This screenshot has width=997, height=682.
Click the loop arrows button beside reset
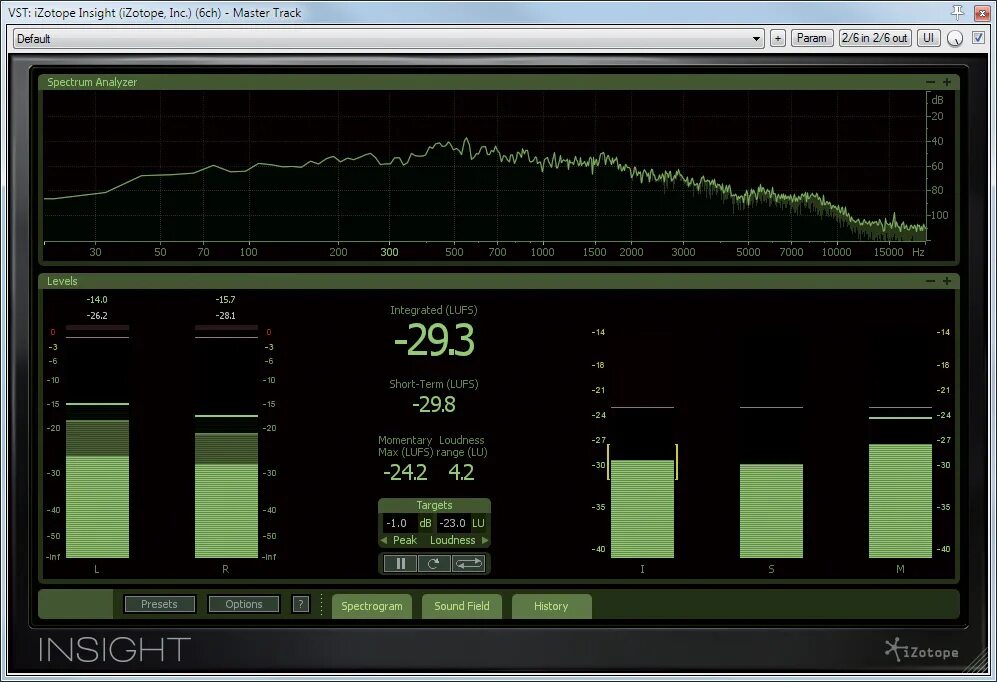point(469,563)
